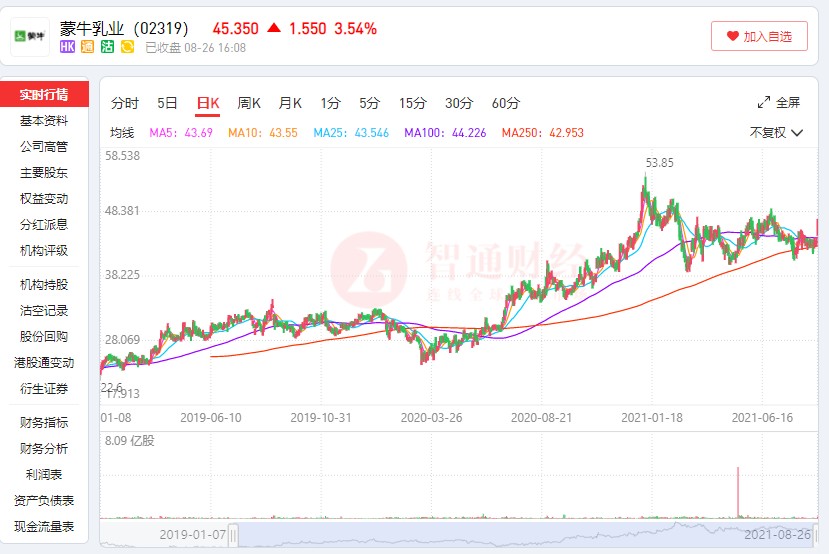Switch to the 60分 interval tab

pyautogui.click(x=506, y=103)
